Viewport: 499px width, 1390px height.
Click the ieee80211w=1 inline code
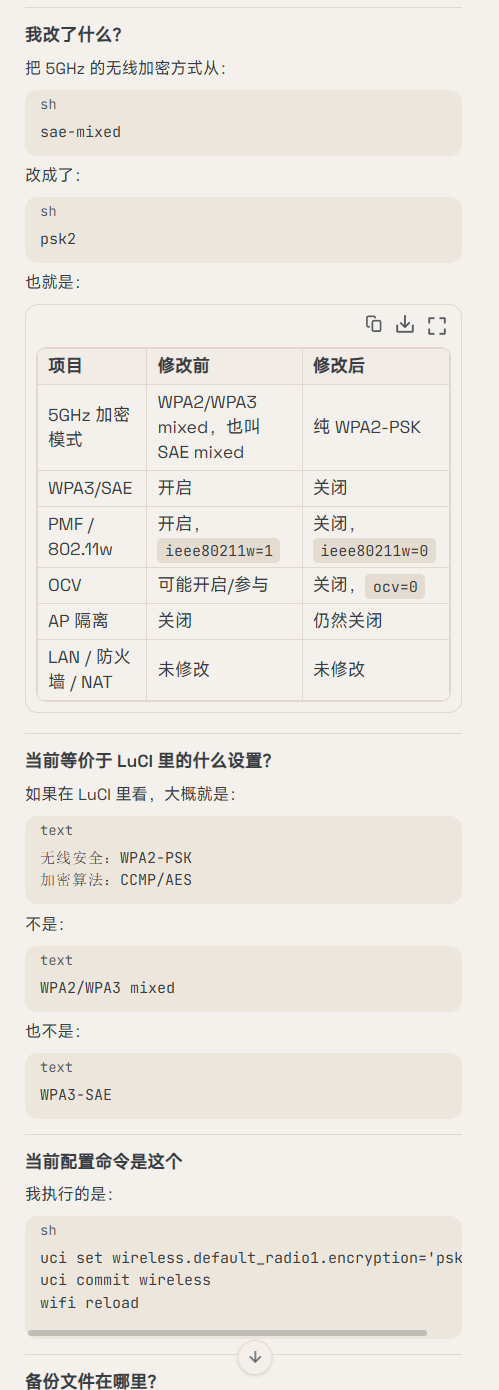219,550
